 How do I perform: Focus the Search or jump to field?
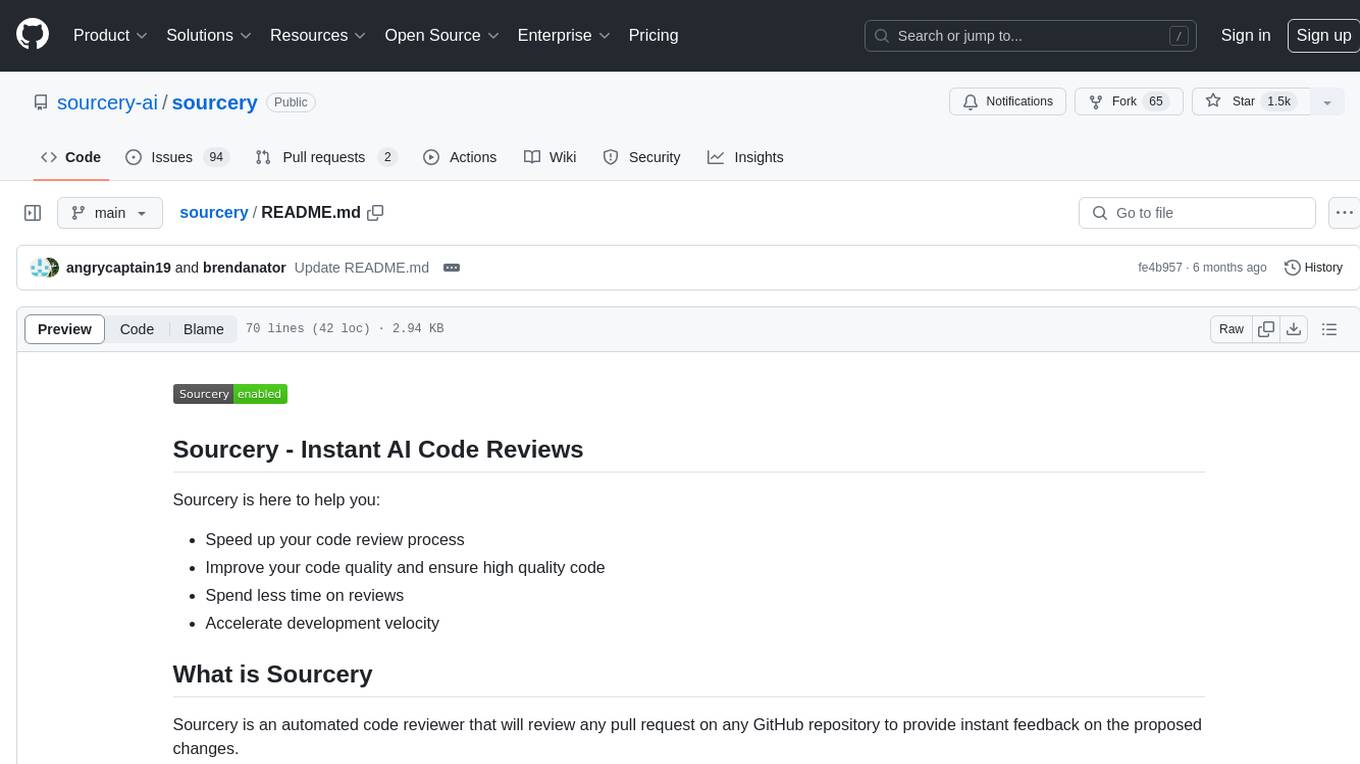click(x=1031, y=35)
